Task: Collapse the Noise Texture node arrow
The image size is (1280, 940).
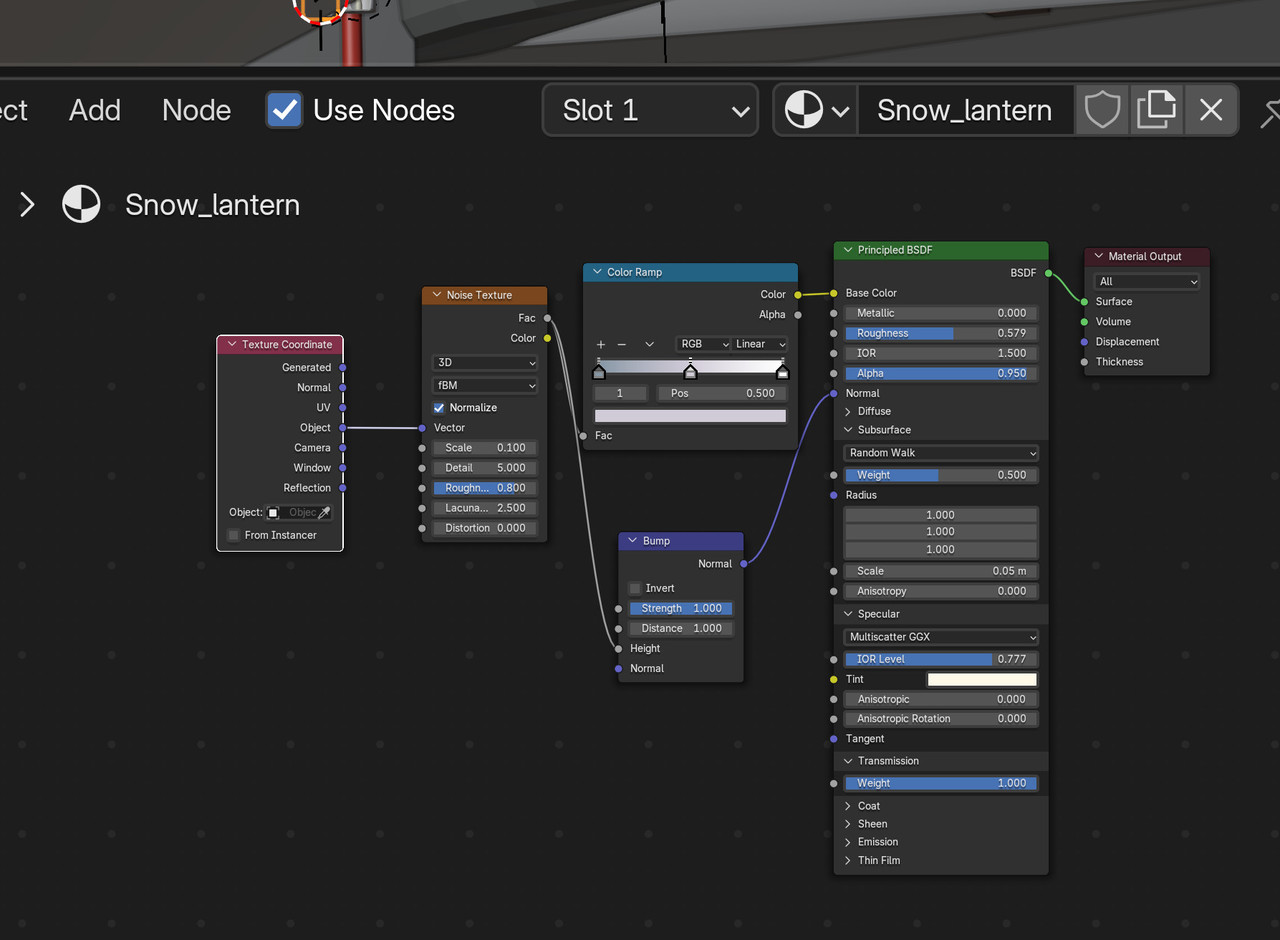Action: tap(437, 295)
